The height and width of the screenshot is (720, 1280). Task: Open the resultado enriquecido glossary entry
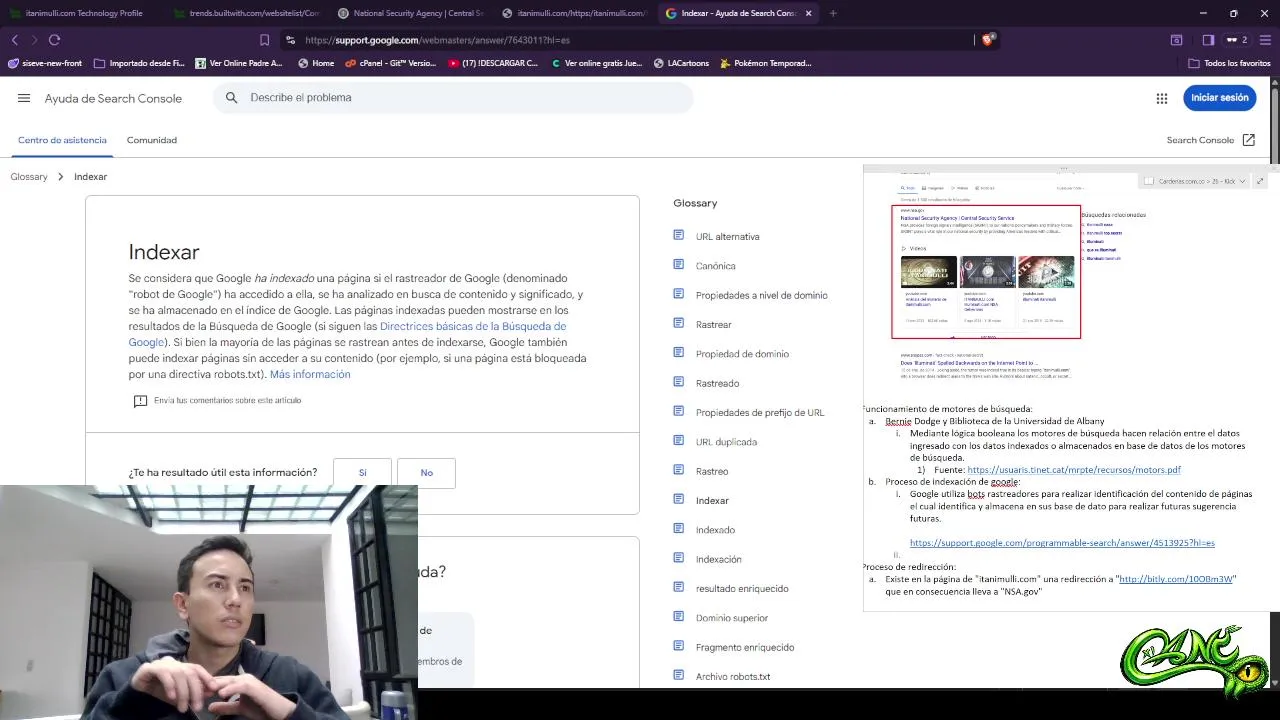pyautogui.click(x=742, y=588)
